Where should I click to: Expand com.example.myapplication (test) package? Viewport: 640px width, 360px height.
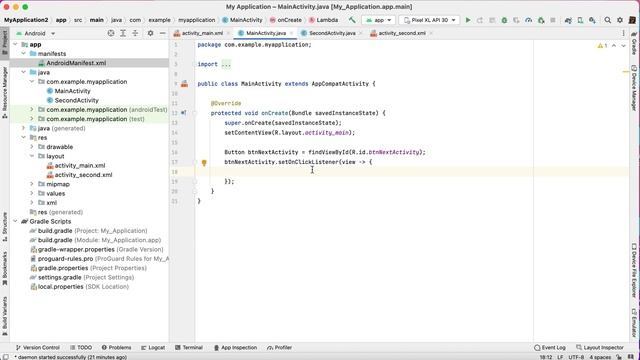pos(32,119)
